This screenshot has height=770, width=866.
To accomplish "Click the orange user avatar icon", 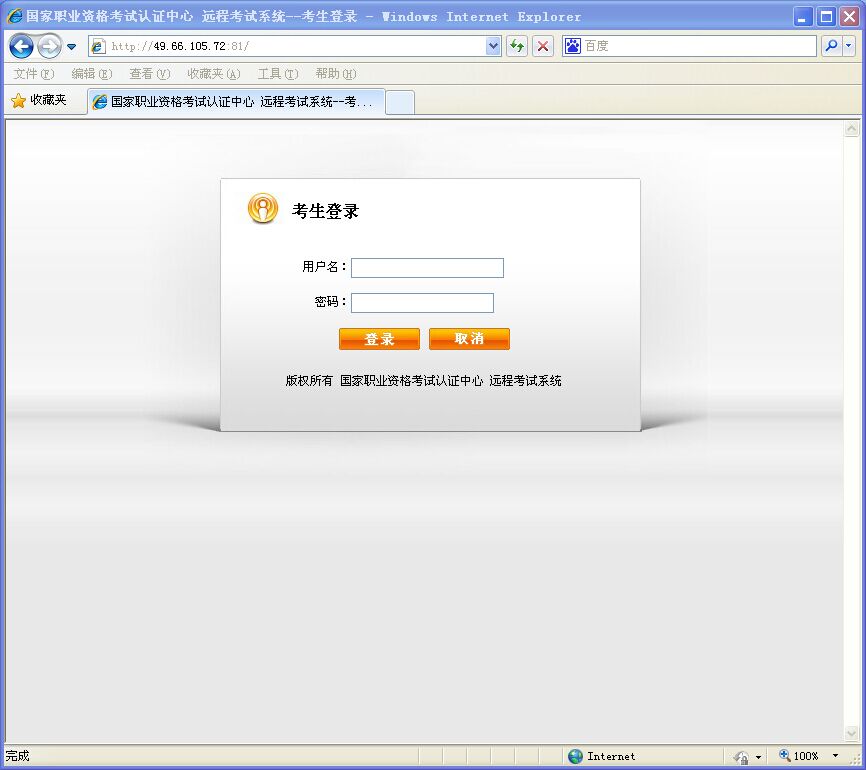I will [263, 208].
